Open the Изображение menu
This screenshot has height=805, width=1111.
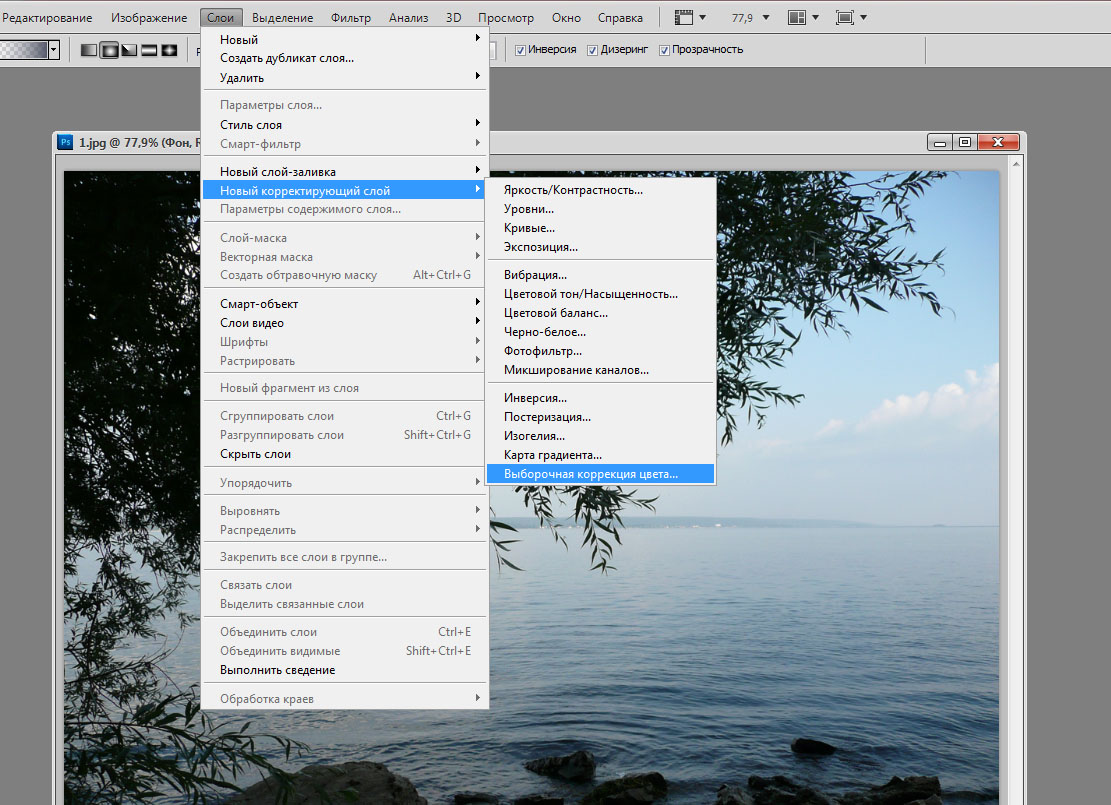coord(149,18)
